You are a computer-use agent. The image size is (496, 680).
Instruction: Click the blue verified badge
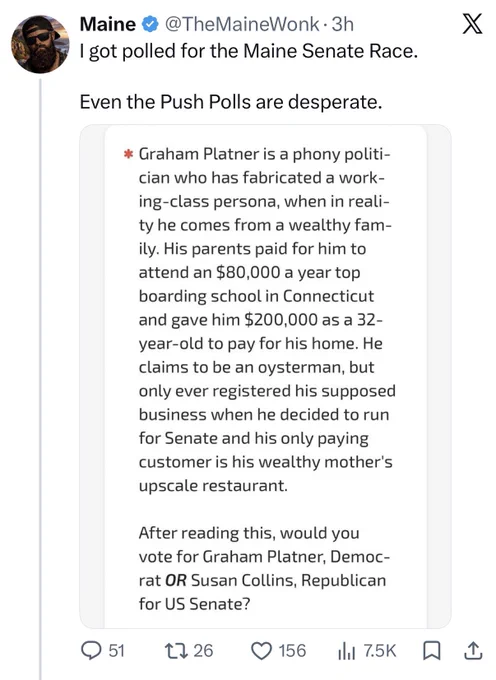tap(150, 24)
